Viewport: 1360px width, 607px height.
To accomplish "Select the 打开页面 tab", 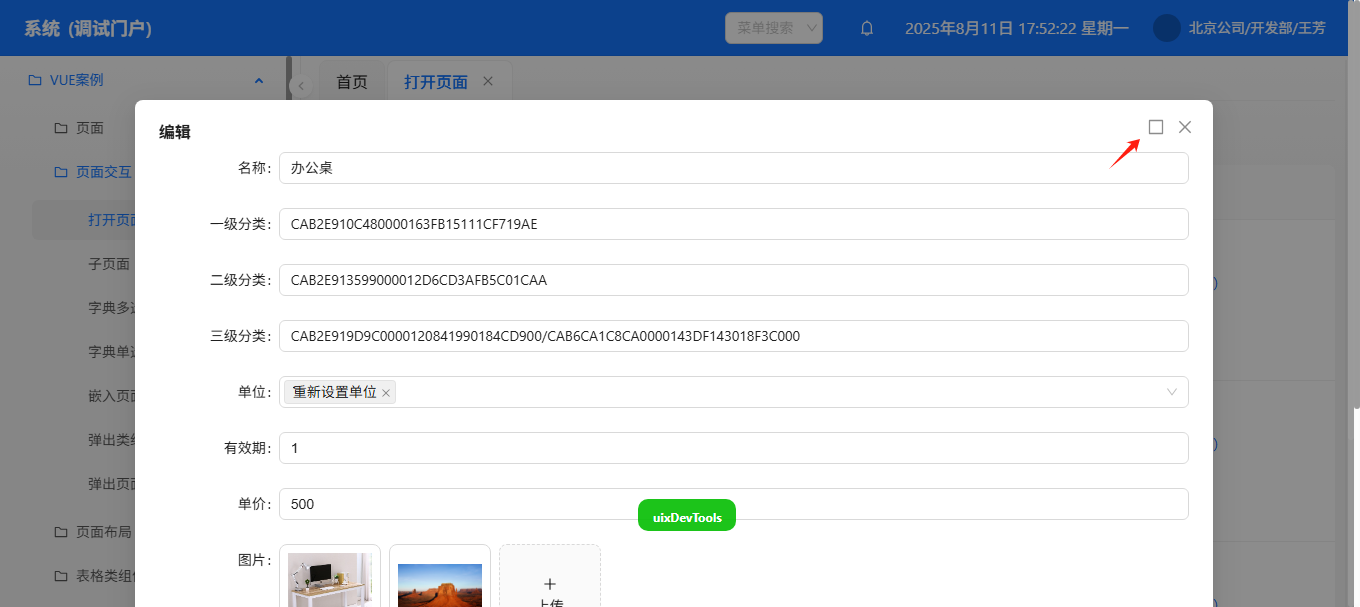I will coord(436,82).
